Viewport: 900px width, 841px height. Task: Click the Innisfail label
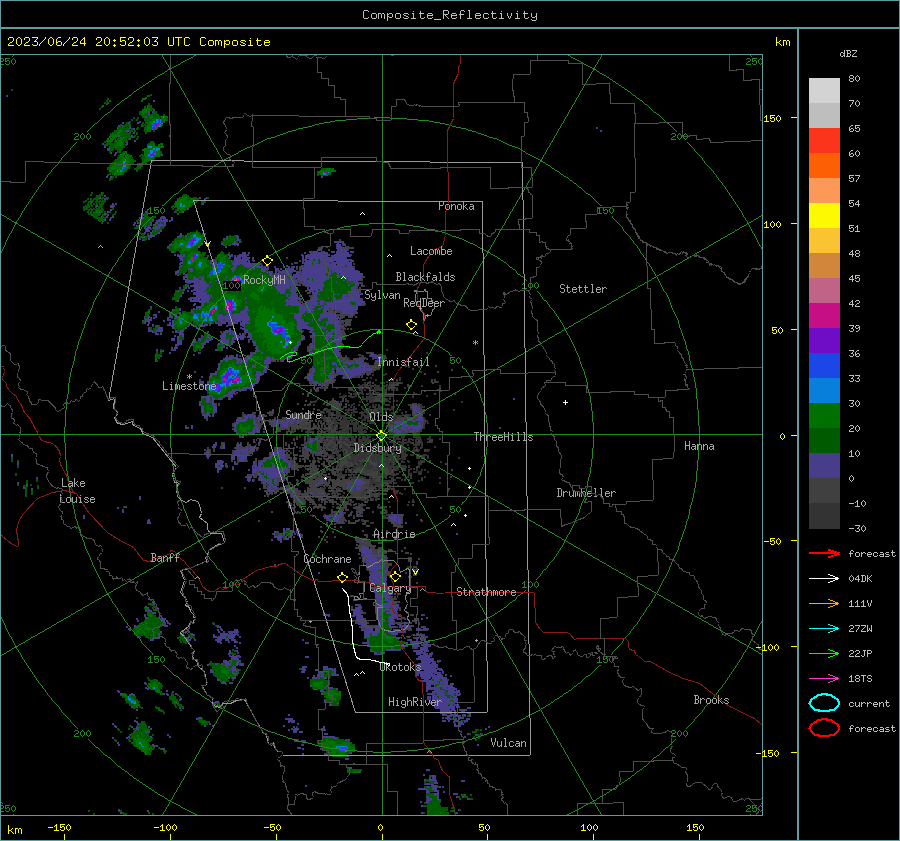click(x=403, y=362)
